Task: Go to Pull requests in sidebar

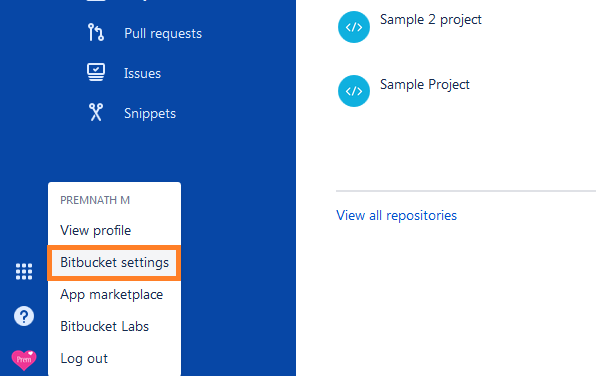Action: (163, 33)
